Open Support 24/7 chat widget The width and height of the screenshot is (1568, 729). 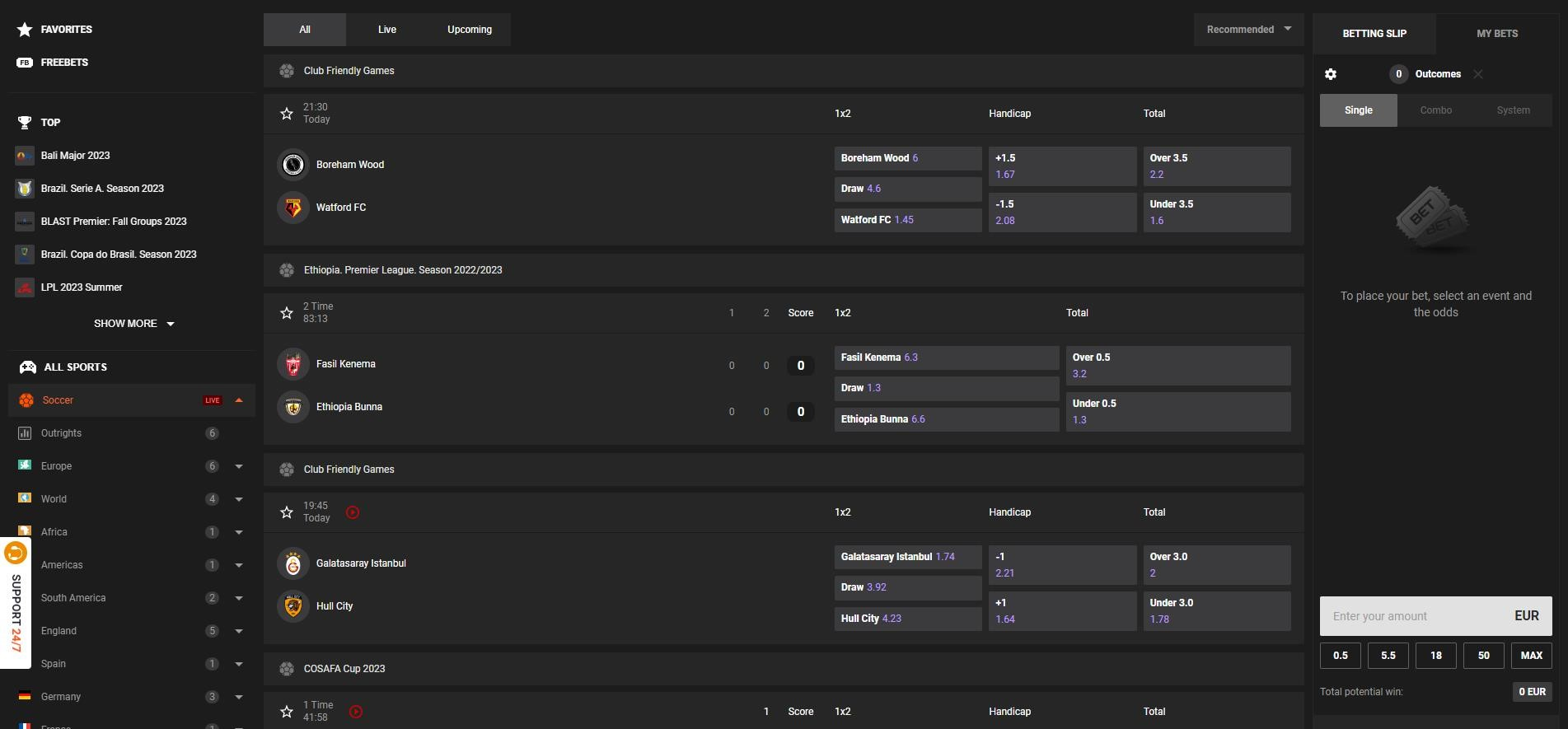[x=16, y=603]
